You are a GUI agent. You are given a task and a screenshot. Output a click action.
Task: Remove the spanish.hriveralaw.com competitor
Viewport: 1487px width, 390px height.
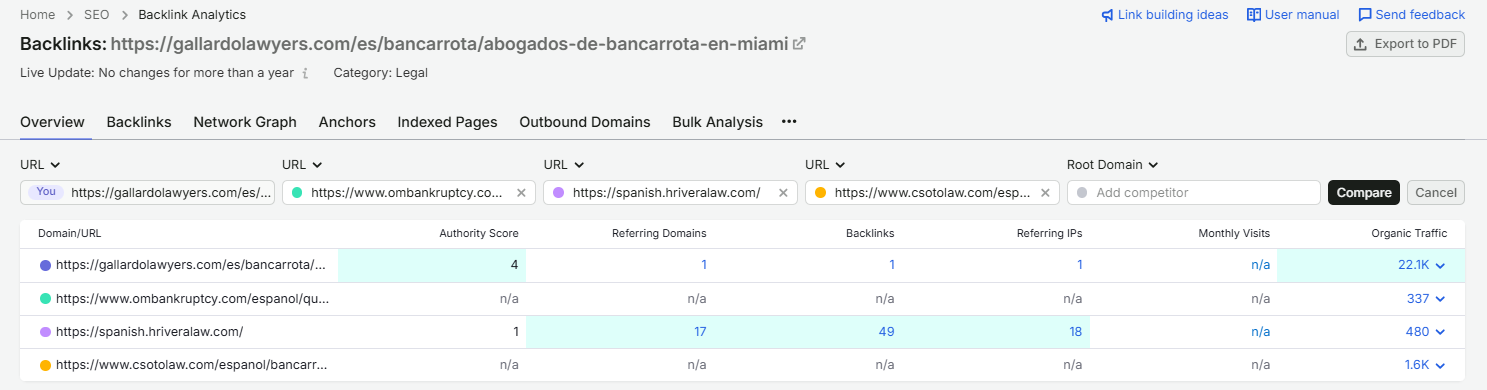point(783,193)
